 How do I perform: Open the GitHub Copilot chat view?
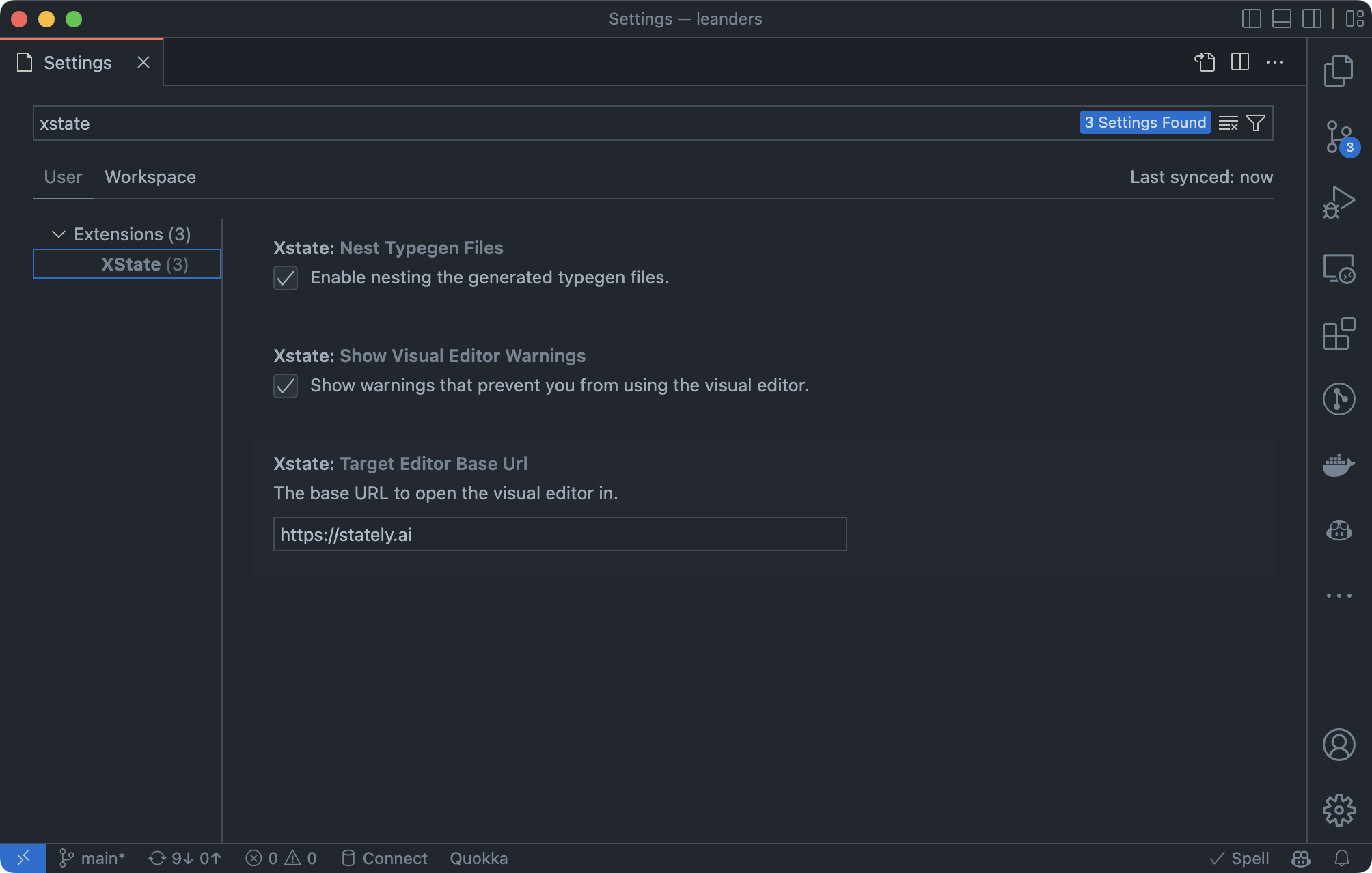click(1339, 531)
